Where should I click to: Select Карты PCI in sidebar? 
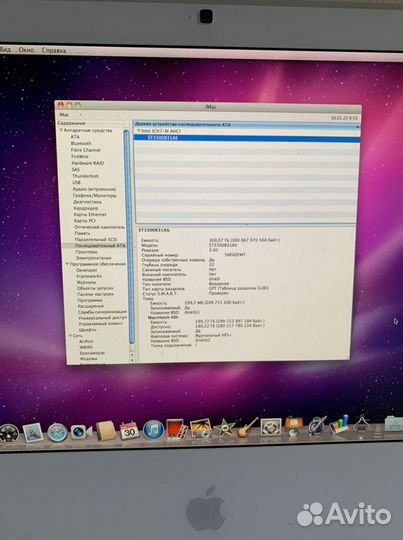coord(84,221)
